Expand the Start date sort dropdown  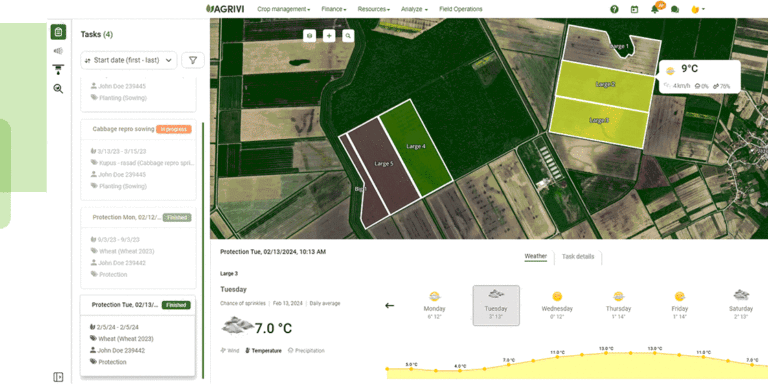point(128,60)
